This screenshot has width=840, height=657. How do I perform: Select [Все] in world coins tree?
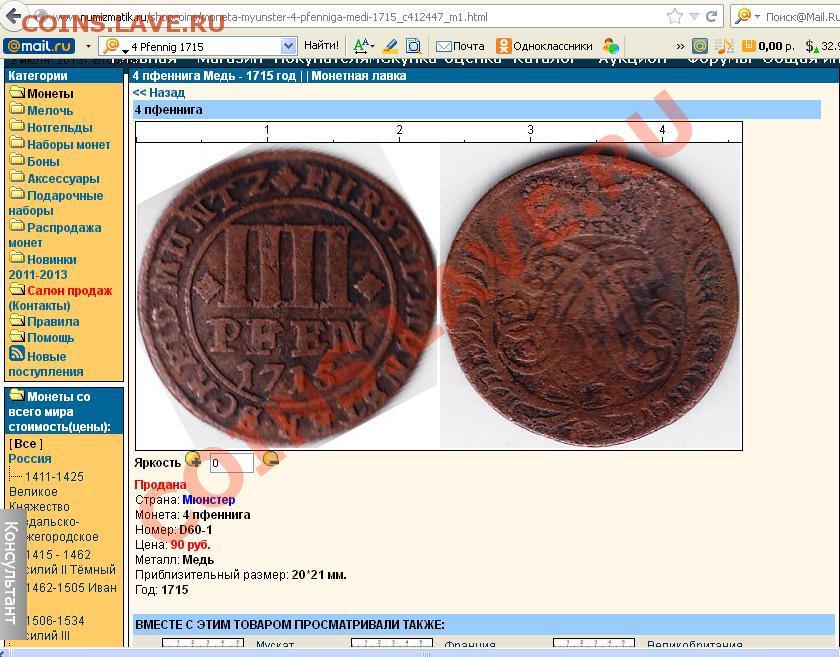coord(26,444)
